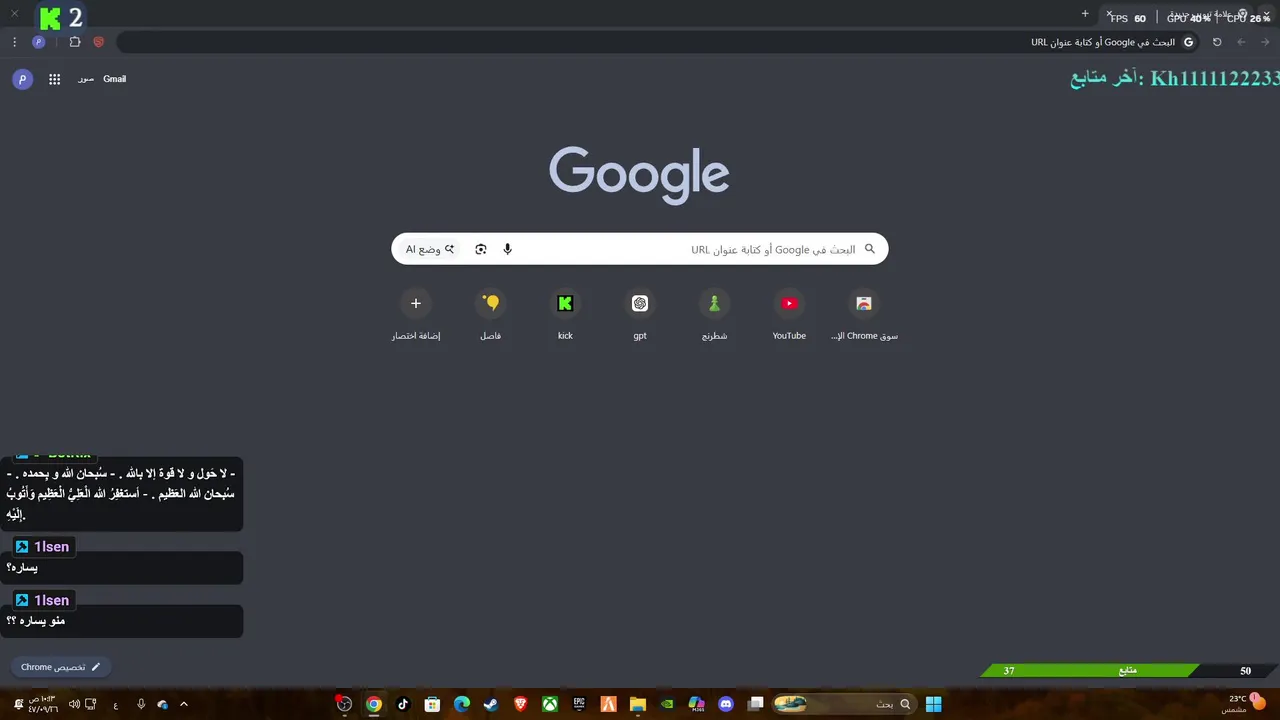Image resolution: width=1280 pixels, height=720 pixels.
Task: Open volume control speaker icon
Action: tap(74, 704)
